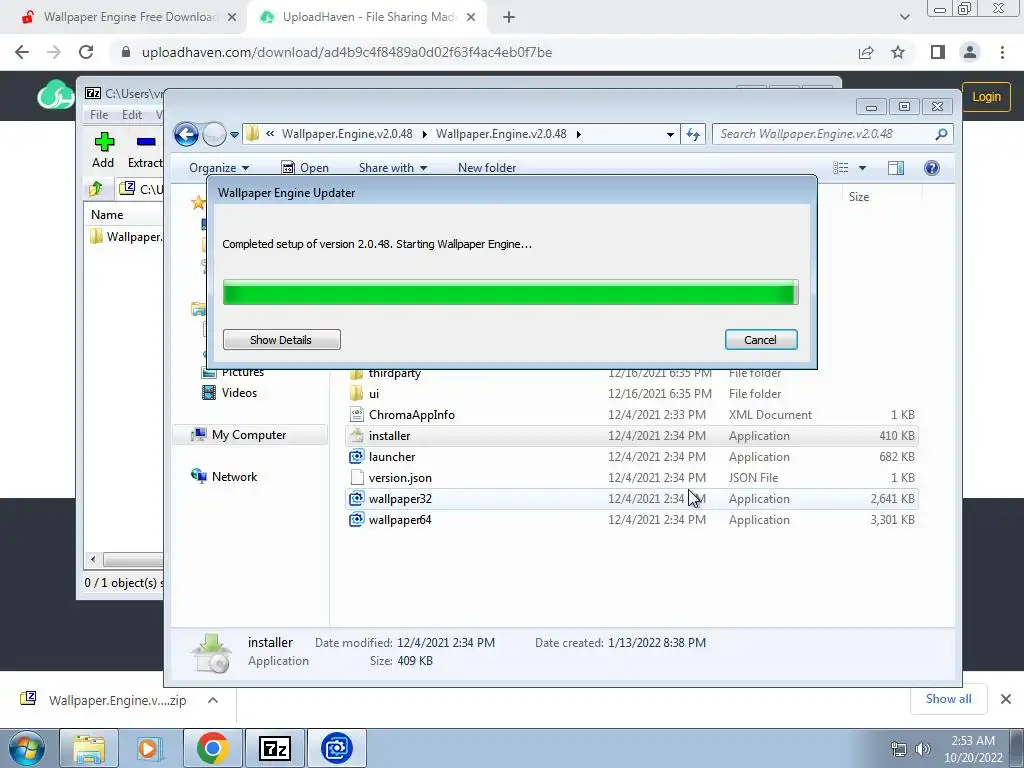Screen dimensions: 1024x768
Task: Open the Share with dropdown
Action: (392, 168)
